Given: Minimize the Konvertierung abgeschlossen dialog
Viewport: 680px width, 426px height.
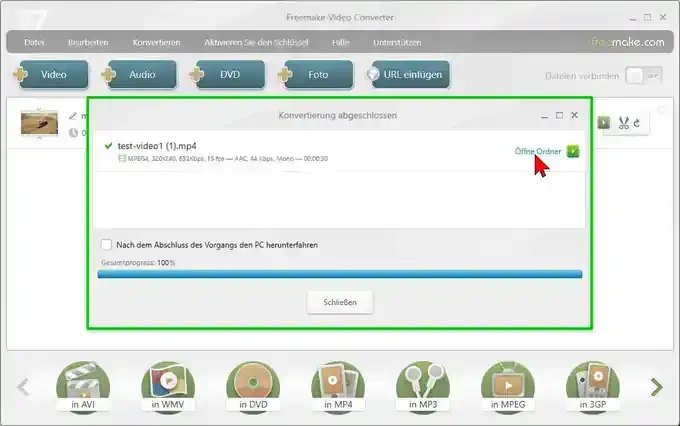Looking at the screenshot, I should pyautogui.click(x=545, y=116).
